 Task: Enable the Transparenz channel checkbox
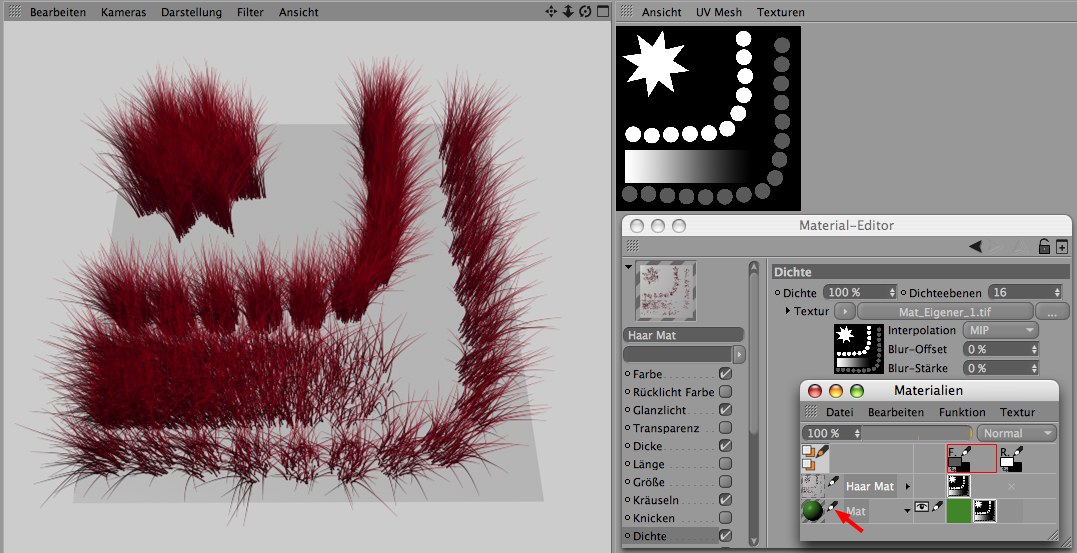pyautogui.click(x=725, y=428)
